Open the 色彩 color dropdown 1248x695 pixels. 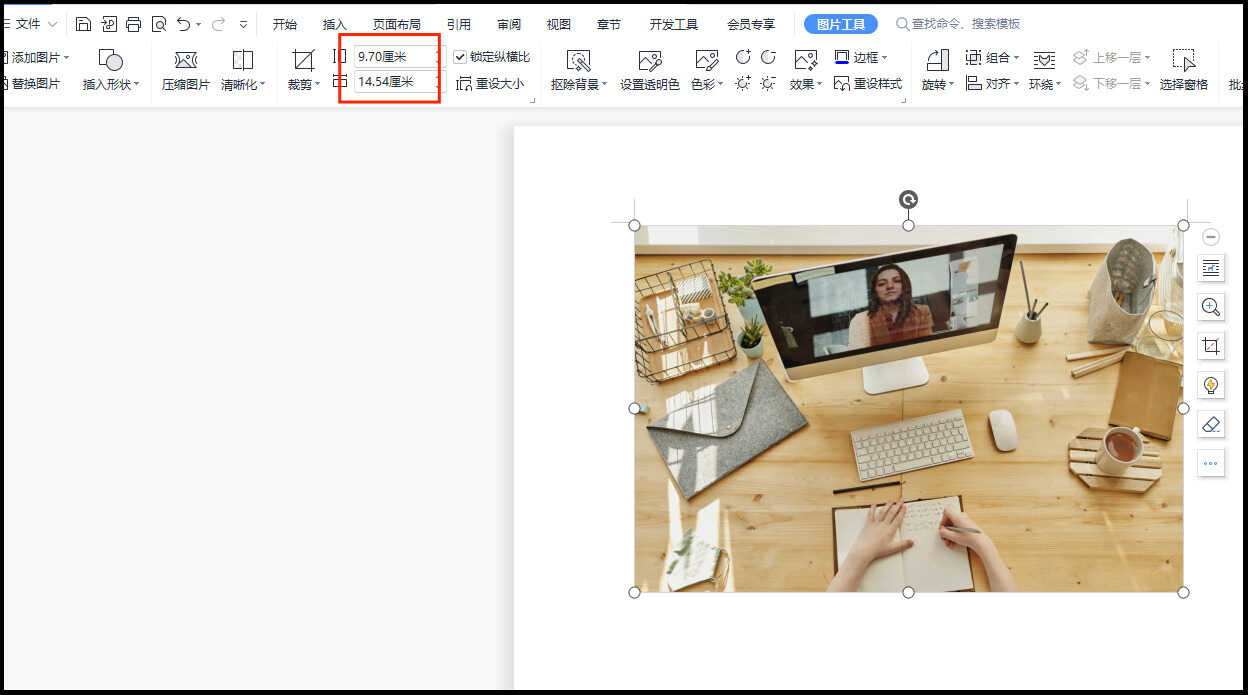(x=720, y=85)
